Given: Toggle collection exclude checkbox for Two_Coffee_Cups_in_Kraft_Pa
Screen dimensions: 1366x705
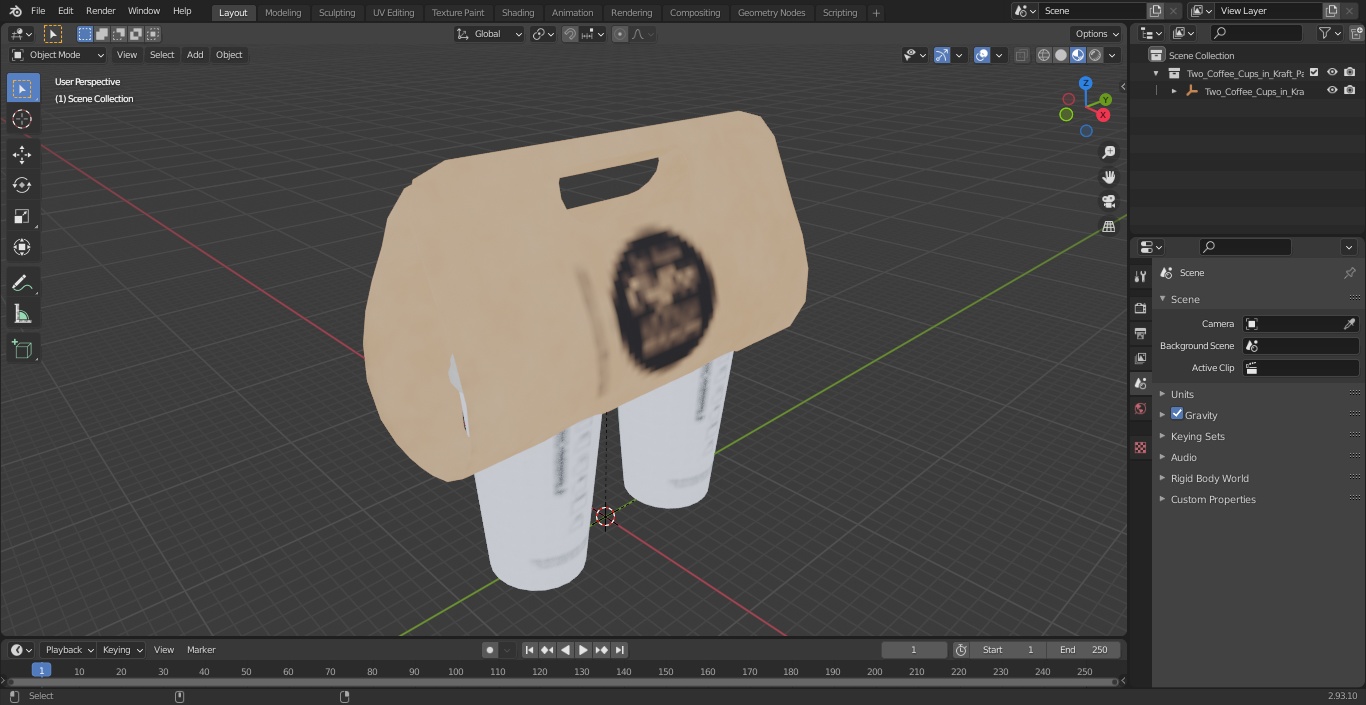Looking at the screenshot, I should click(1314, 72).
